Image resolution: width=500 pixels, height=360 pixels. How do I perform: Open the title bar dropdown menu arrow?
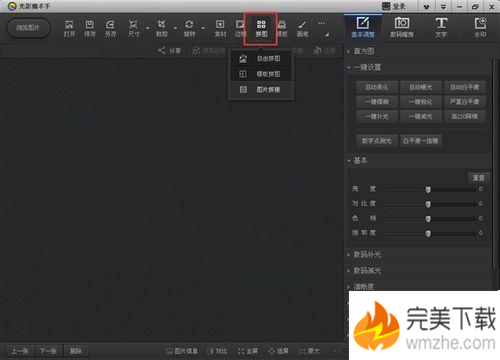point(443,7)
